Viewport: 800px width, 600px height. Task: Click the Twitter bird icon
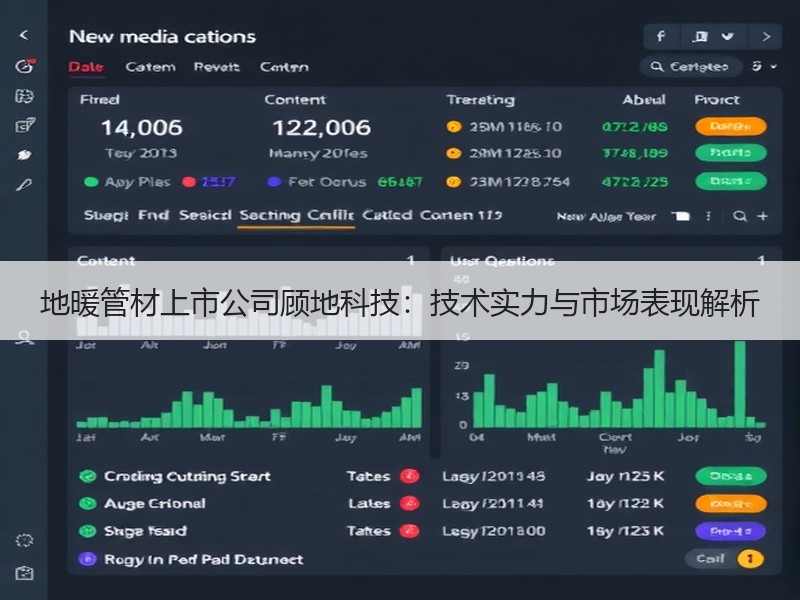pos(728,36)
